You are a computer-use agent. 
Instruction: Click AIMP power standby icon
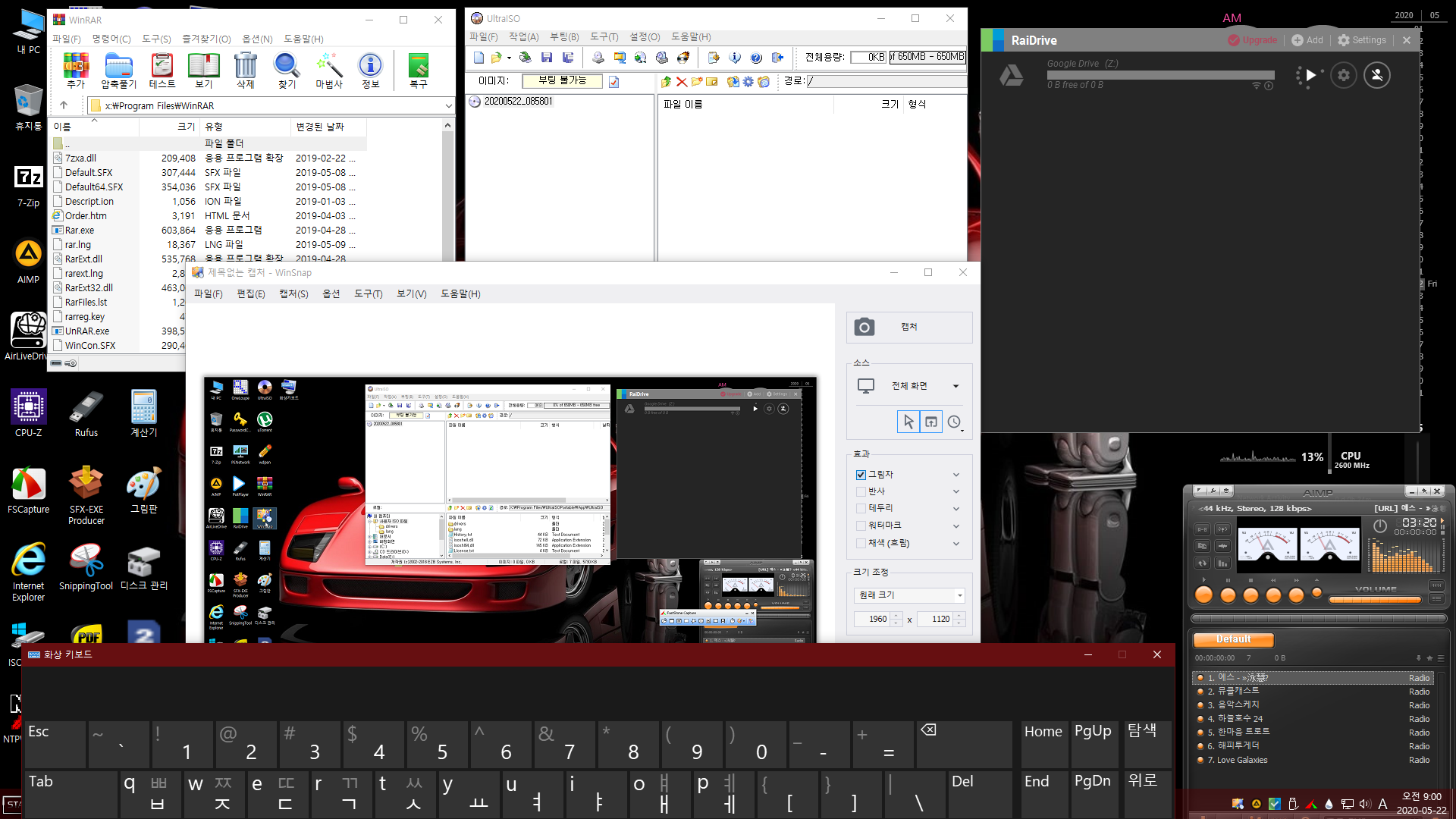(x=1380, y=526)
